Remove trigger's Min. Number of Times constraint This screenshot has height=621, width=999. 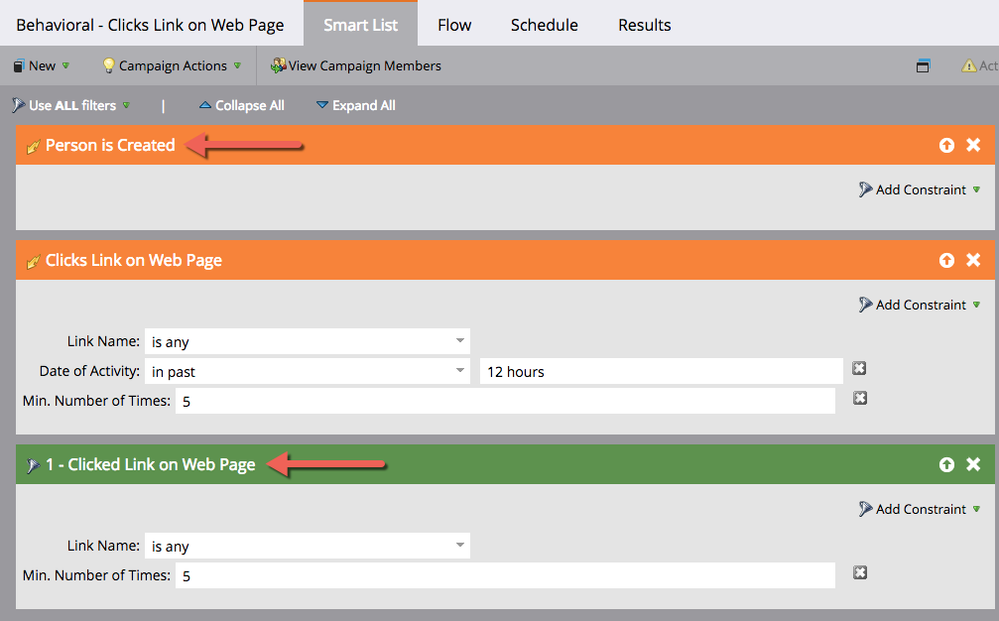[860, 398]
